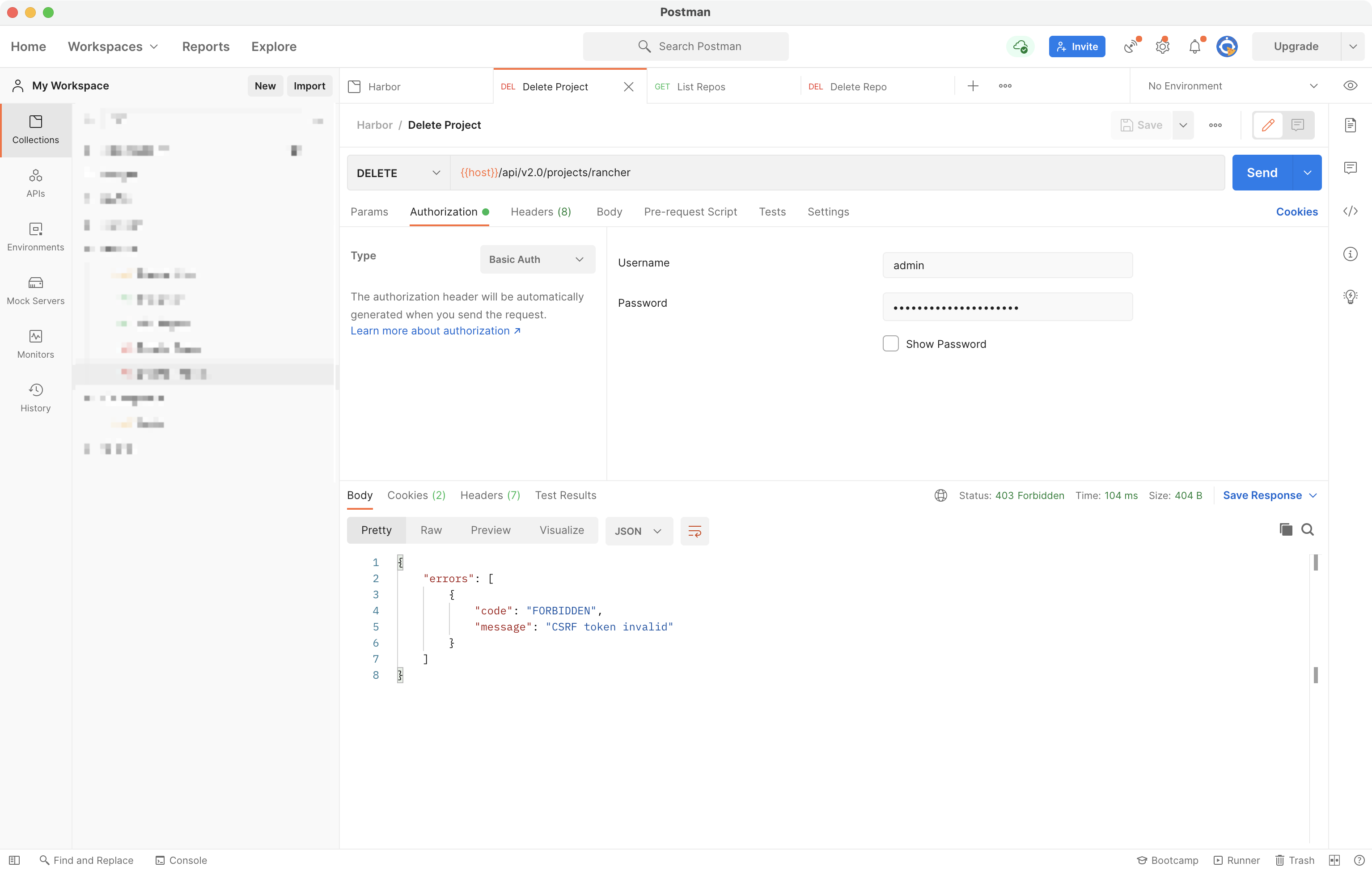Switch to the Headers (8) request tab
This screenshot has height=871, width=1372.
541,212
